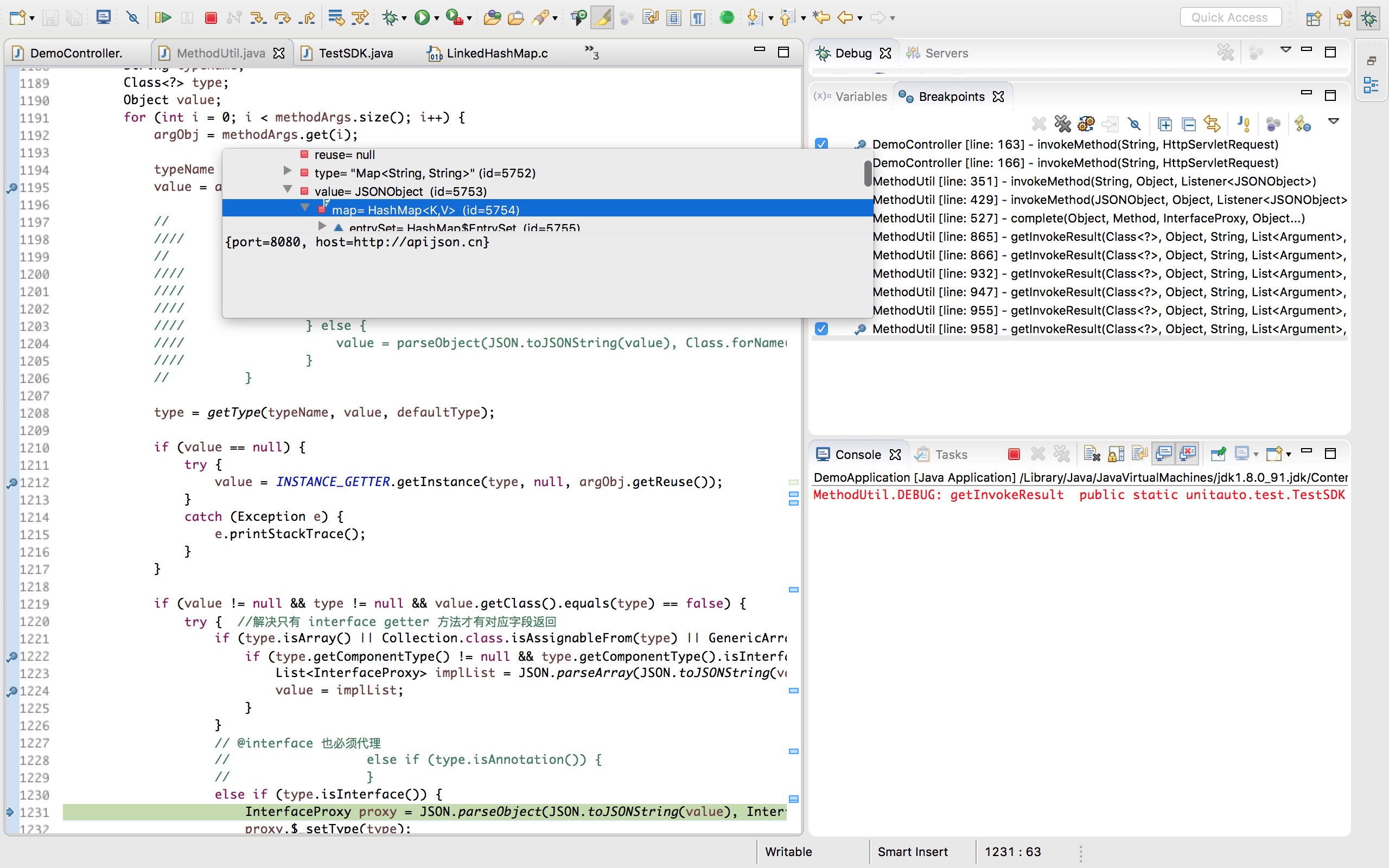The width and height of the screenshot is (1389, 868).
Task: Toggle Console Scroll Lock icon
Action: tap(1116, 454)
